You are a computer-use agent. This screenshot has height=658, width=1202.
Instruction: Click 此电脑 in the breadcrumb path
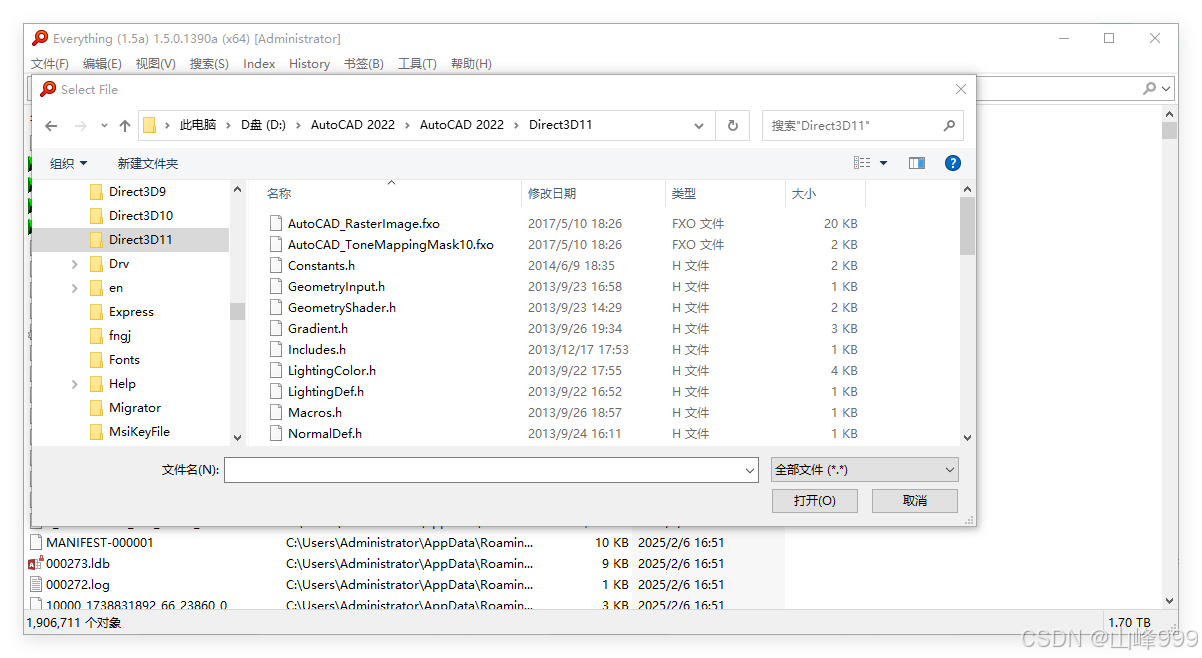pyautogui.click(x=198, y=126)
